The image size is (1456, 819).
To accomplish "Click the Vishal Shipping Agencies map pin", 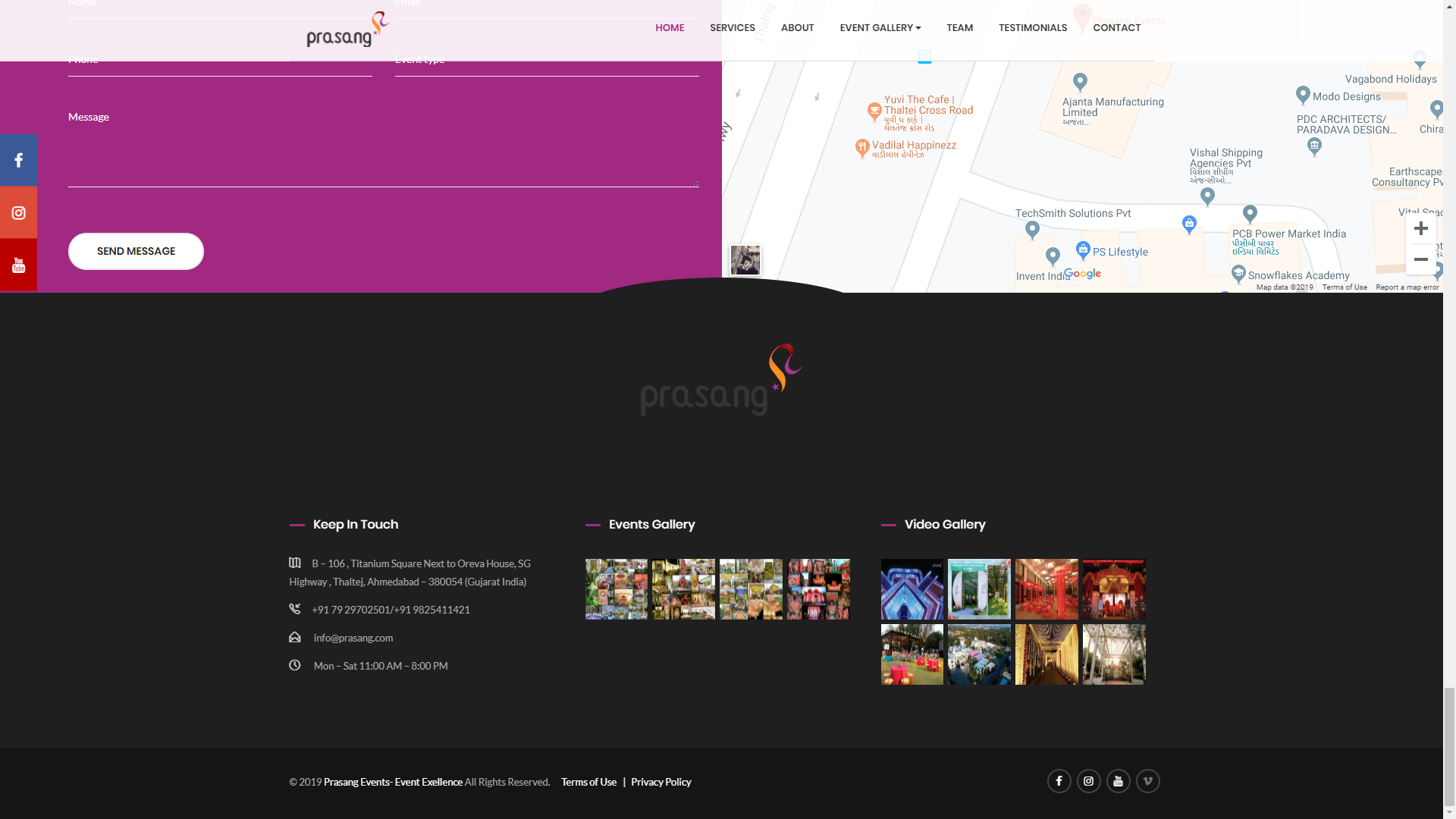I will pos(1207,196).
